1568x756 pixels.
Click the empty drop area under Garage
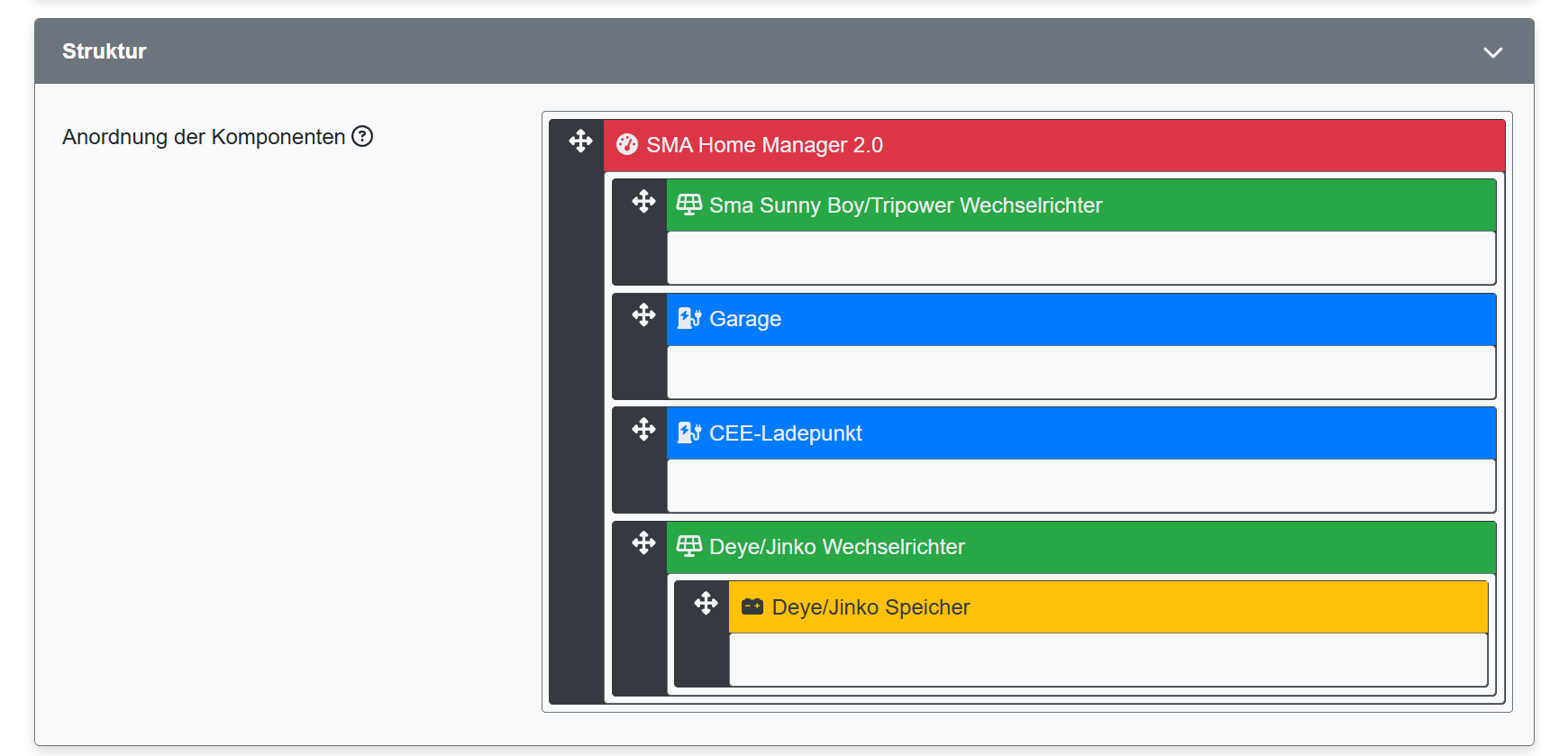pyautogui.click(x=1081, y=372)
